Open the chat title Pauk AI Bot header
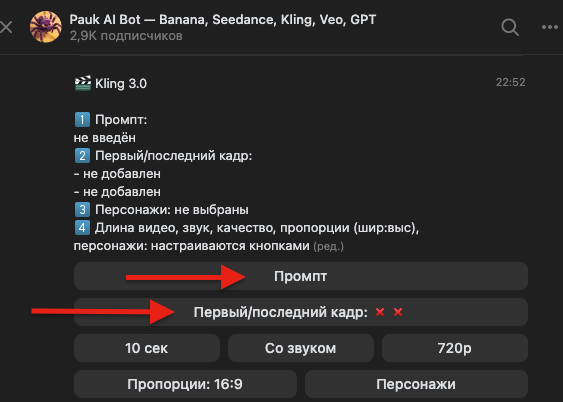Image resolution: width=563 pixels, height=402 pixels. coord(223,19)
